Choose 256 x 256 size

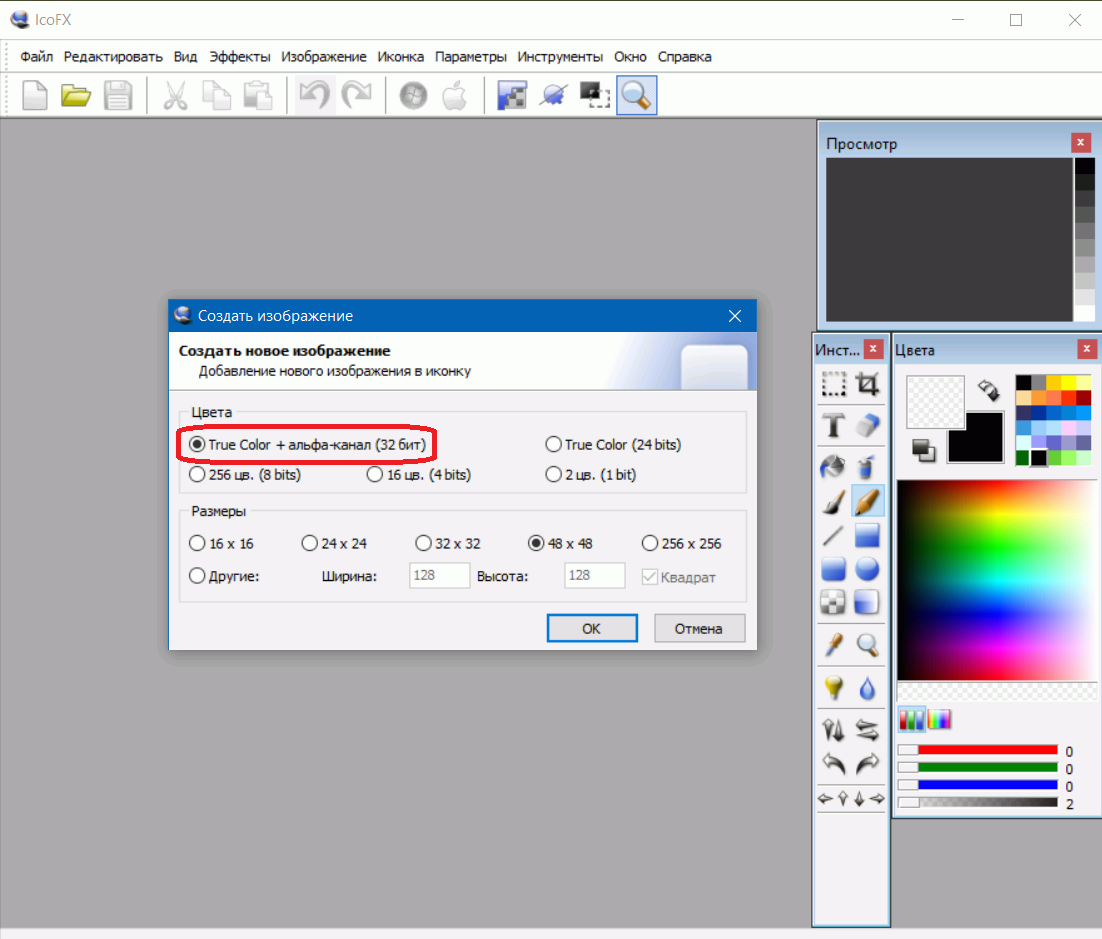click(x=682, y=544)
